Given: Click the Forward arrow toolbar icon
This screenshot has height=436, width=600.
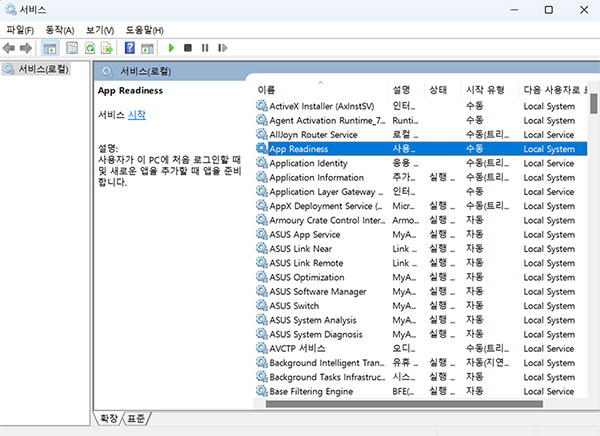Looking at the screenshot, I should (26, 48).
